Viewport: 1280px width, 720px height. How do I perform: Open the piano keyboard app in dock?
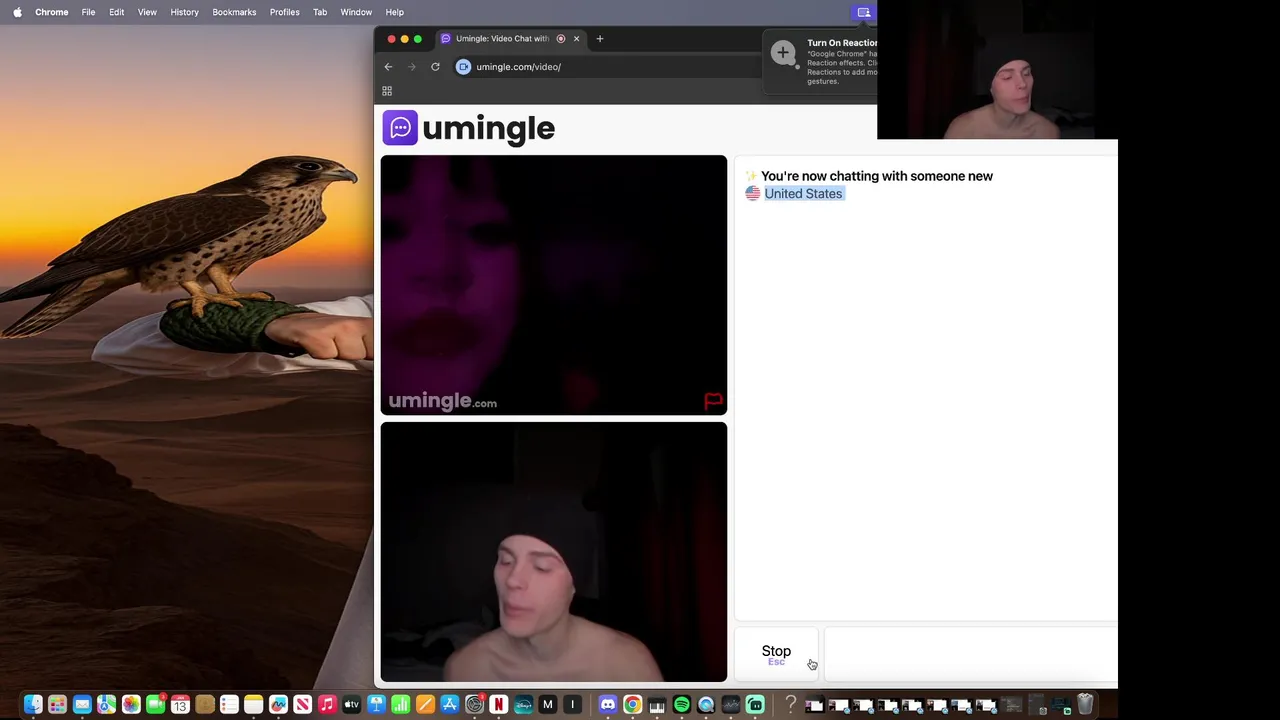click(x=657, y=705)
